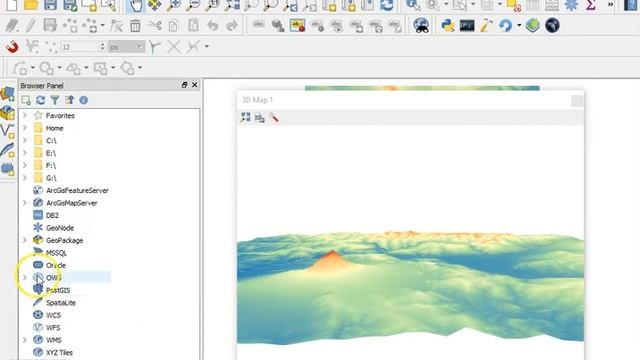Open plugin reloader dropdown arrow
Image resolution: width=640 pixels, height=360 pixels.
click(x=519, y=26)
